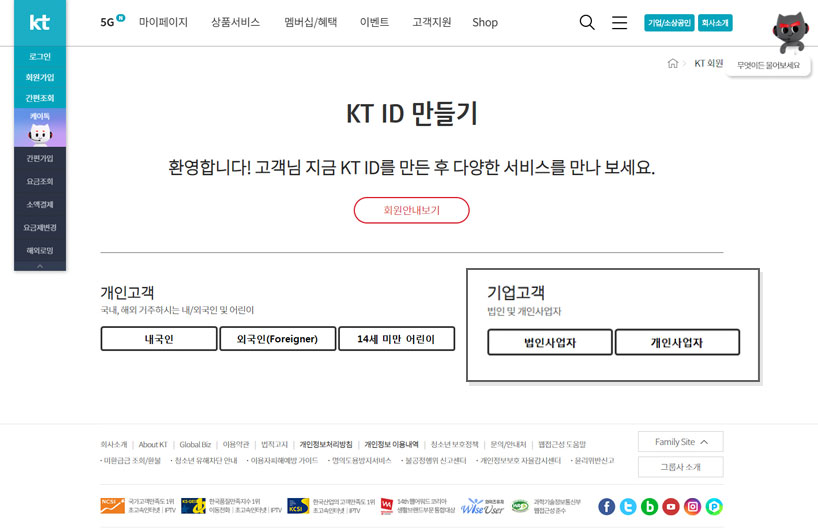
Task: Expand the Family Site dropdown
Action: coord(681,441)
